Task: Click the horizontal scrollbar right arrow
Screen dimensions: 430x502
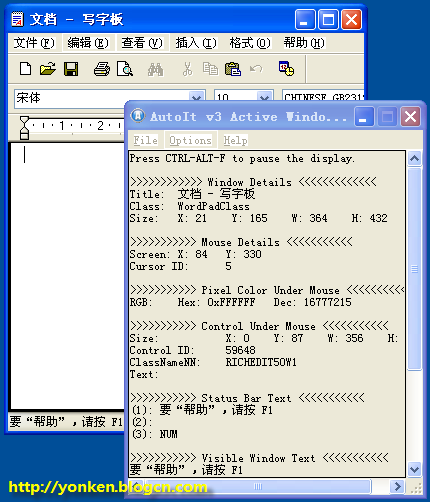Action: (x=397, y=486)
